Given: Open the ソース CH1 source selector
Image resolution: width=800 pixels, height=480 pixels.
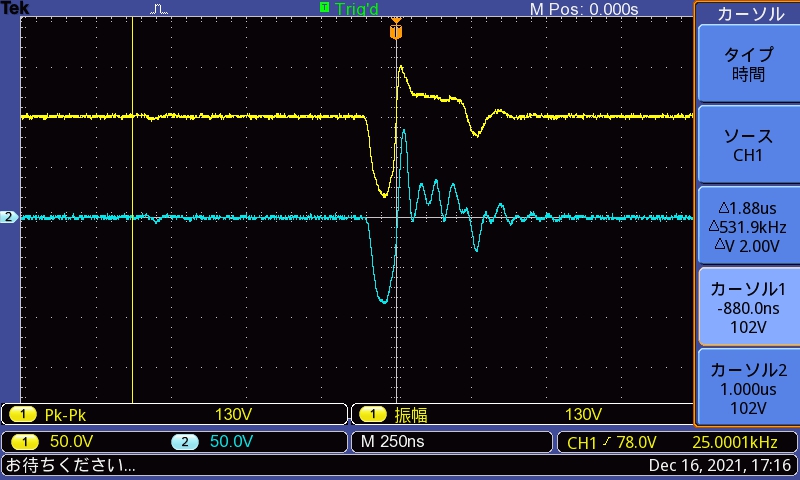Looking at the screenshot, I should [747, 145].
